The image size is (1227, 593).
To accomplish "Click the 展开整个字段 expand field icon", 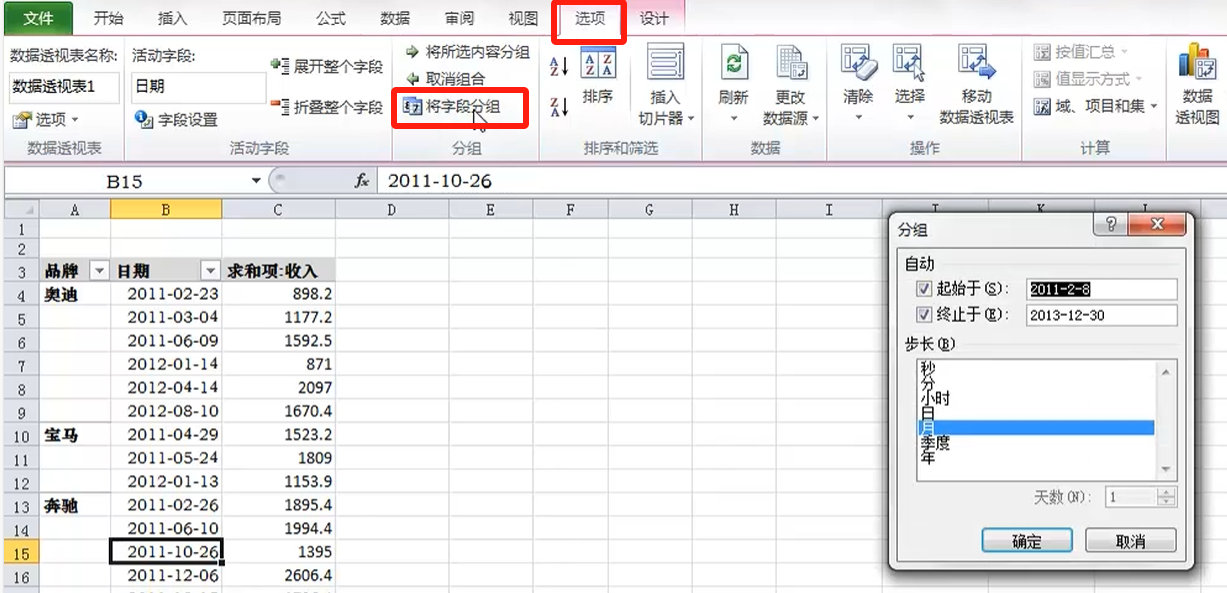I will point(279,66).
